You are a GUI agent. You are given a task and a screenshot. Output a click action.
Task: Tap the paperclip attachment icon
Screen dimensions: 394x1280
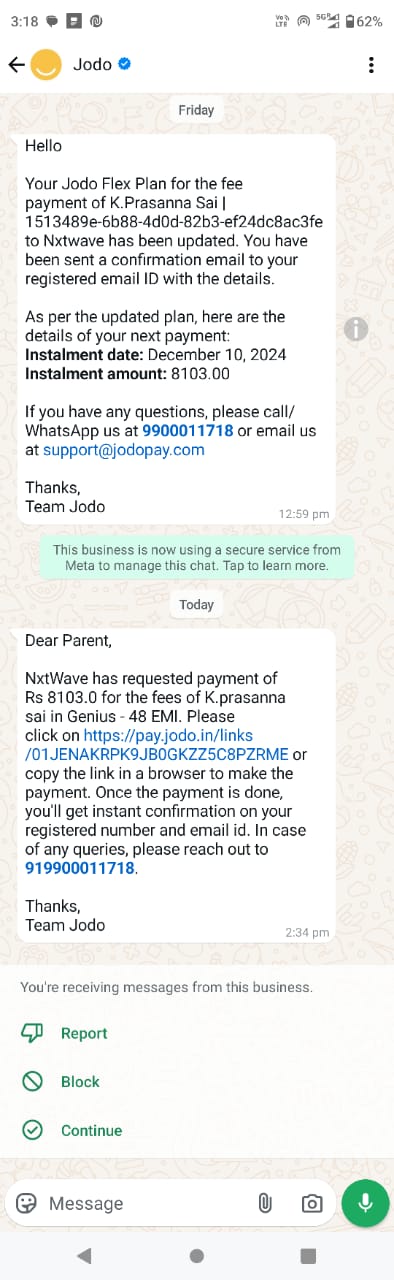click(x=265, y=1203)
